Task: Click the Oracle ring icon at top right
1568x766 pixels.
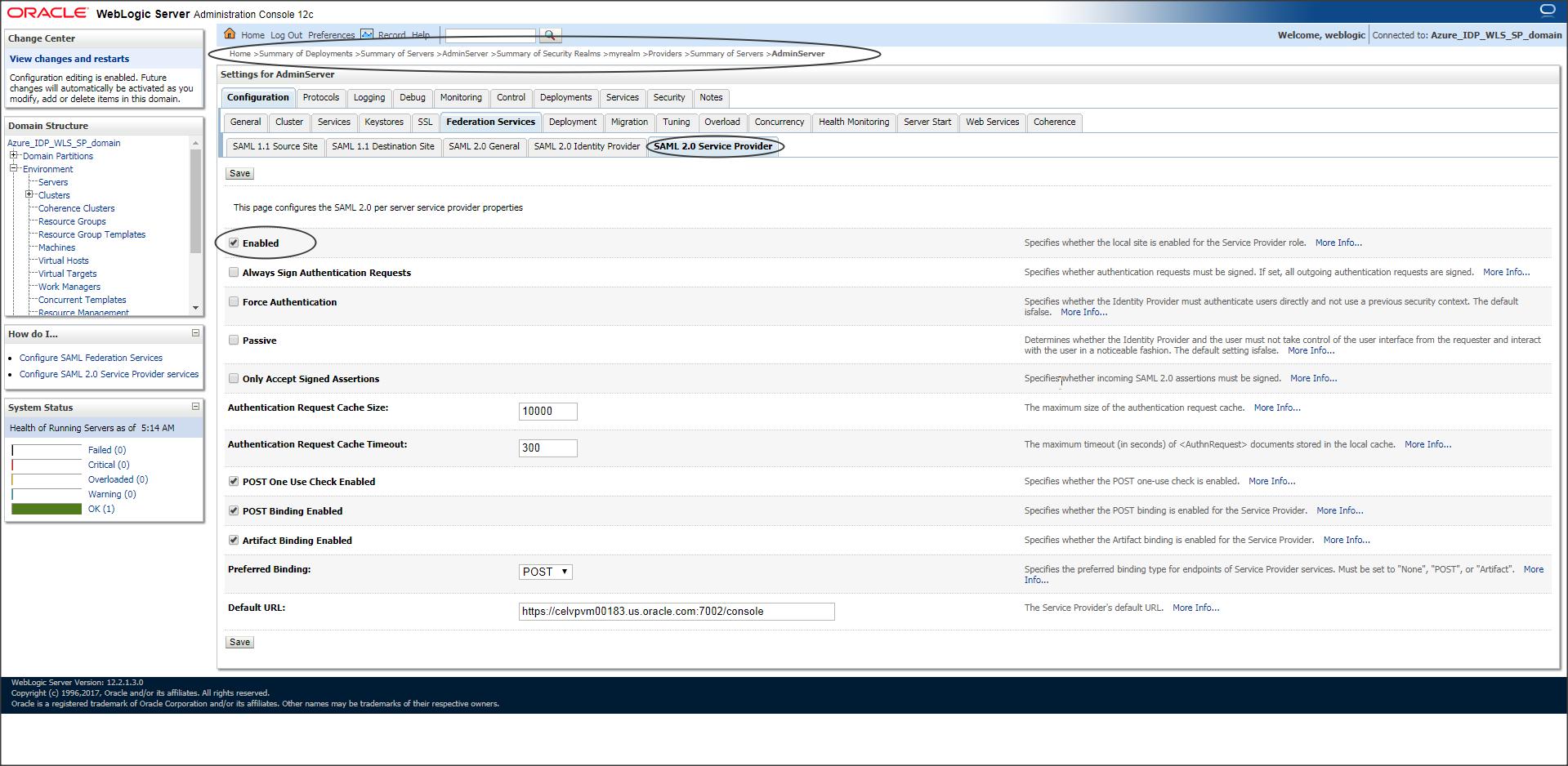Action: [x=1548, y=11]
